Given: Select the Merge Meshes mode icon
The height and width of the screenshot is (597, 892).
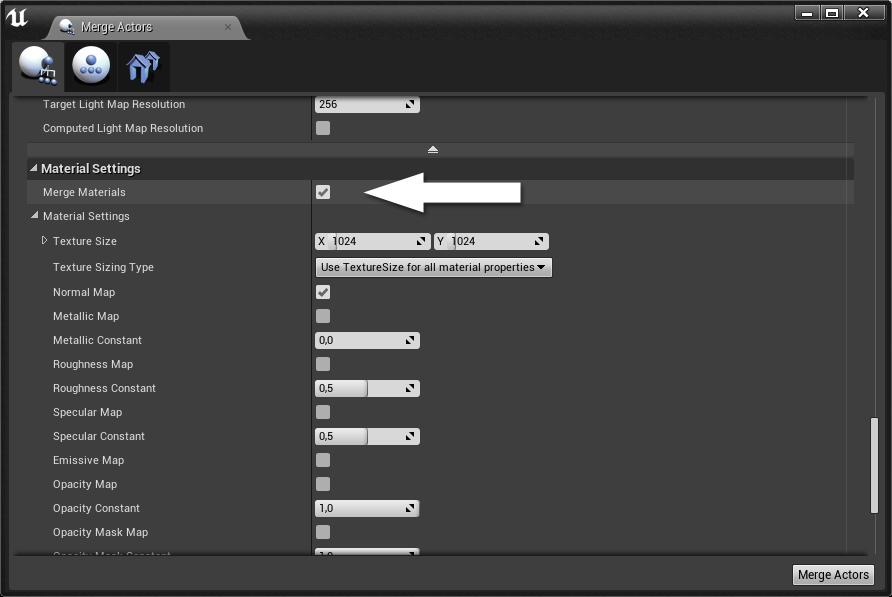Looking at the screenshot, I should click(x=38, y=67).
